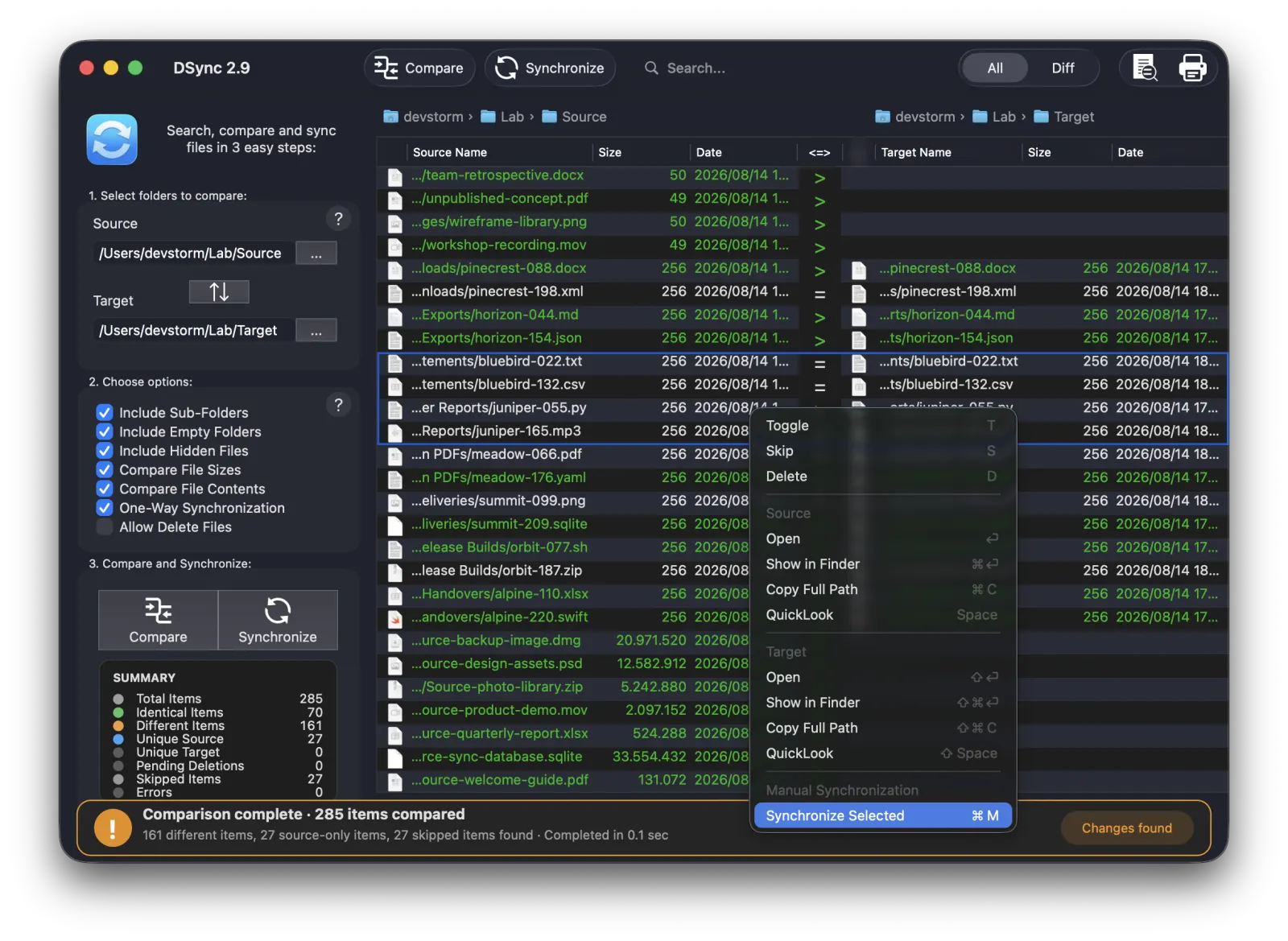Toggle direction arrow for pinecrest-088.docx row

tap(819, 271)
